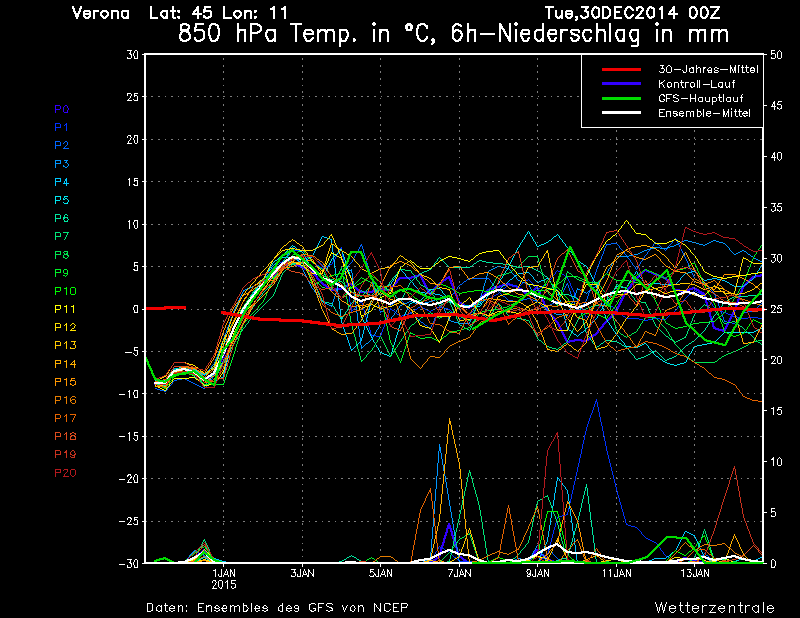
Task: Click the "P15" ensemble member label
Action: tap(65, 382)
